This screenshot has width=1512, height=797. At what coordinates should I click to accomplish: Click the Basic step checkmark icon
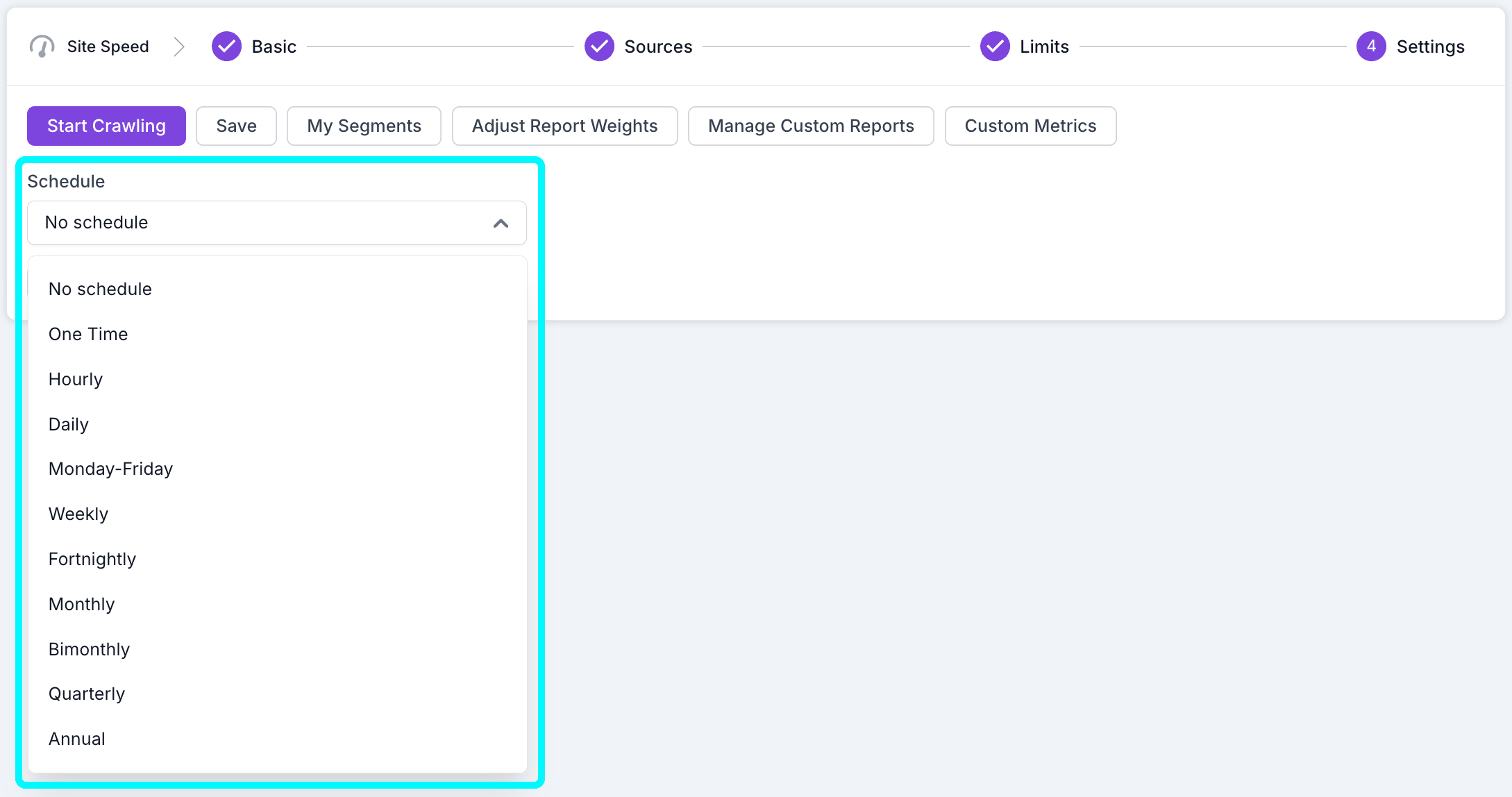tap(226, 46)
